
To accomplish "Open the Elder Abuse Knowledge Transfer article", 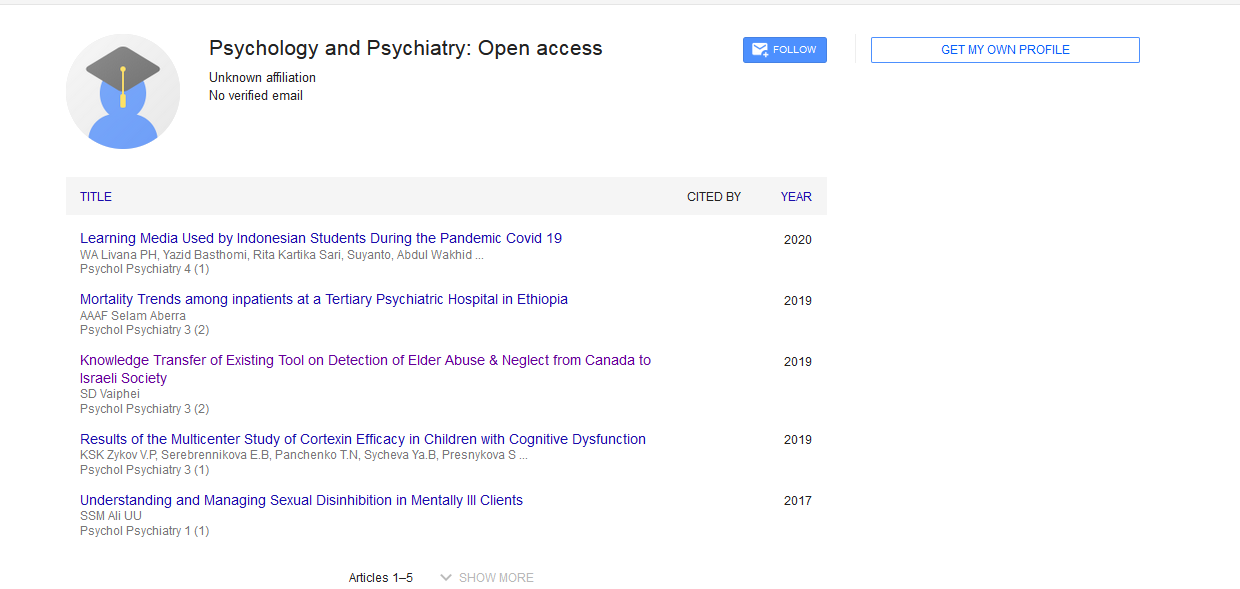I will point(365,361).
